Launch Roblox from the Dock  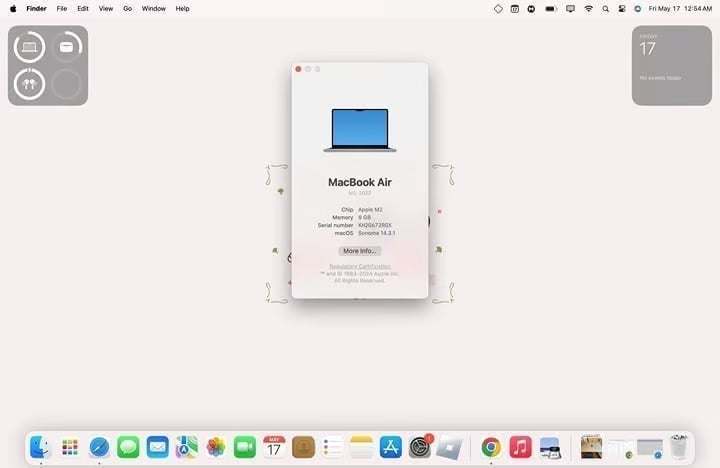(x=449, y=447)
